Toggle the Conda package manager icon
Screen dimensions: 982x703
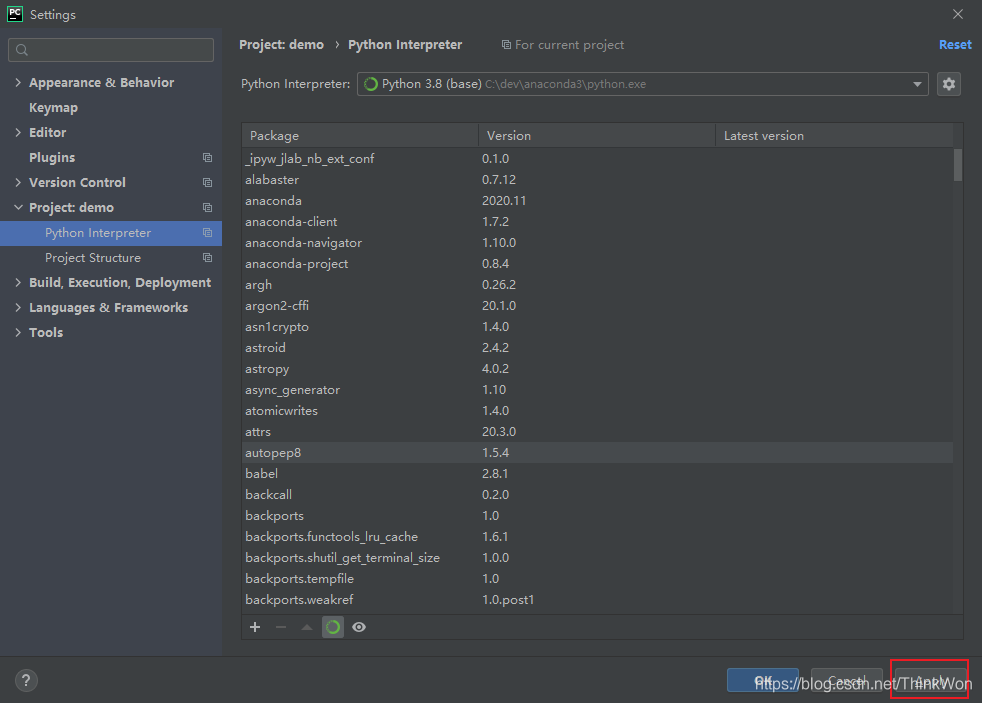coord(333,627)
